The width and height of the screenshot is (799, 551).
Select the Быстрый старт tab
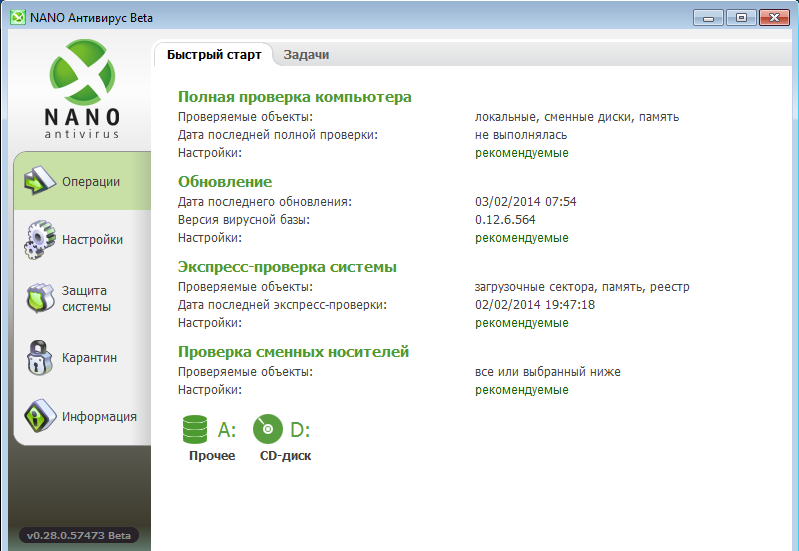click(x=214, y=55)
